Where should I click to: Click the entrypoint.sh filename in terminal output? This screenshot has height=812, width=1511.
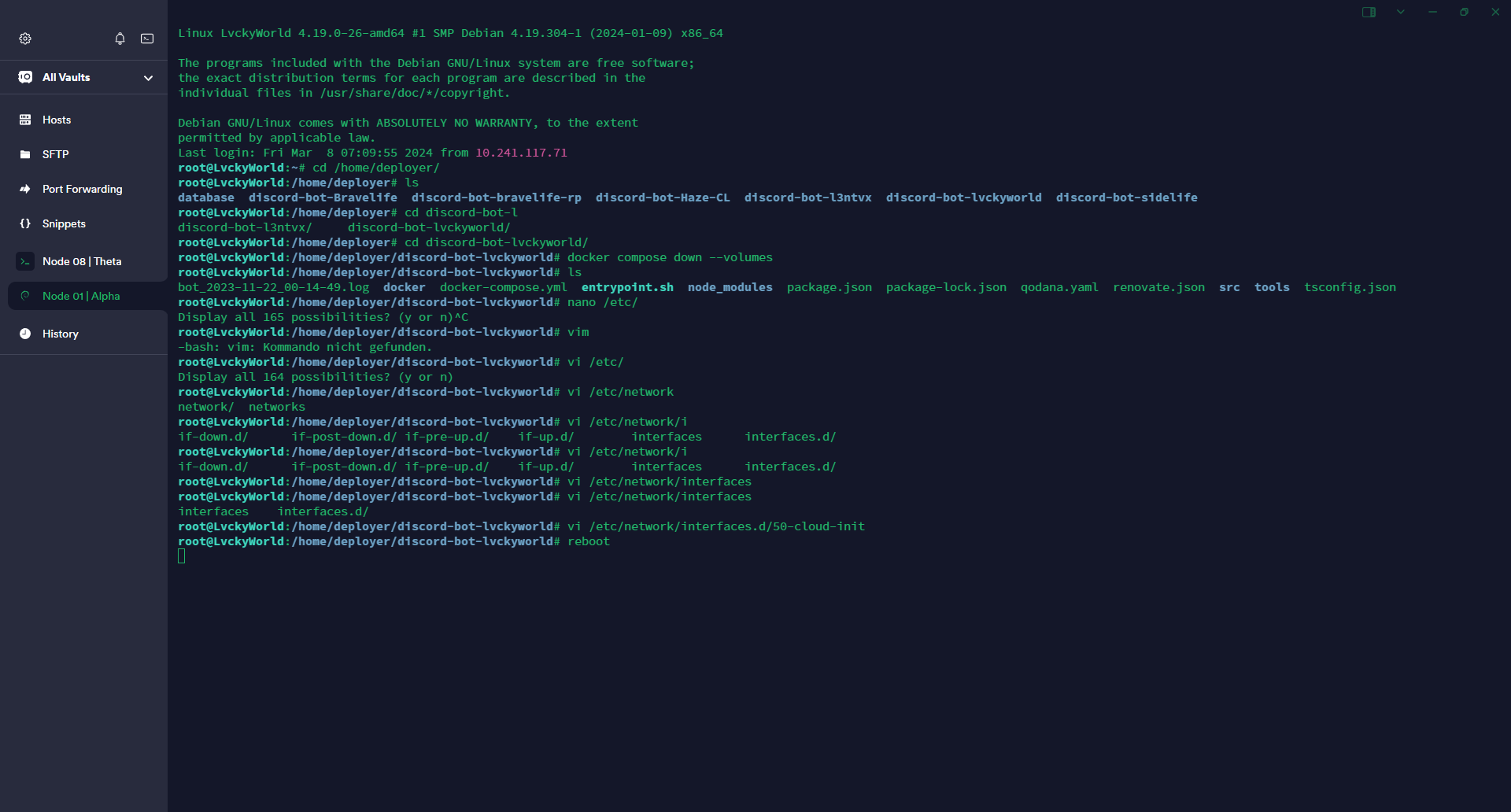(627, 287)
